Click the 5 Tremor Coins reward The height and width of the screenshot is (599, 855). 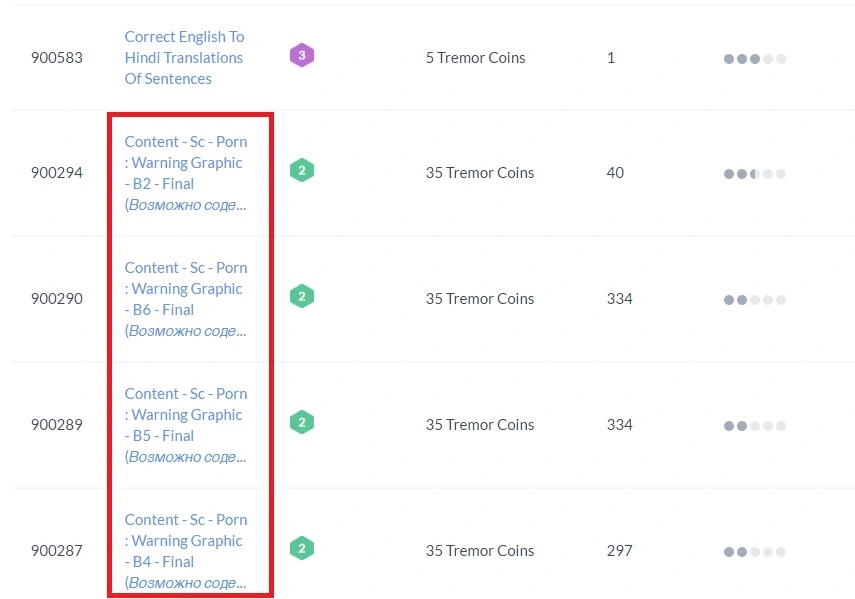(475, 58)
